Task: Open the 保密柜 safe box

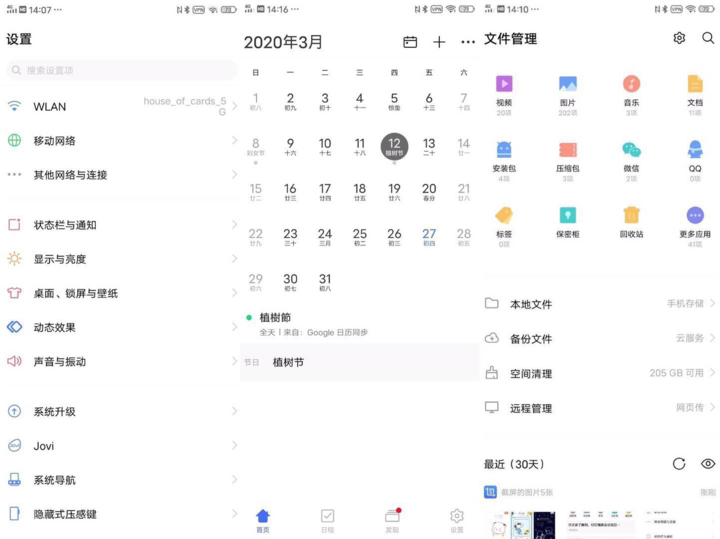Action: [568, 215]
